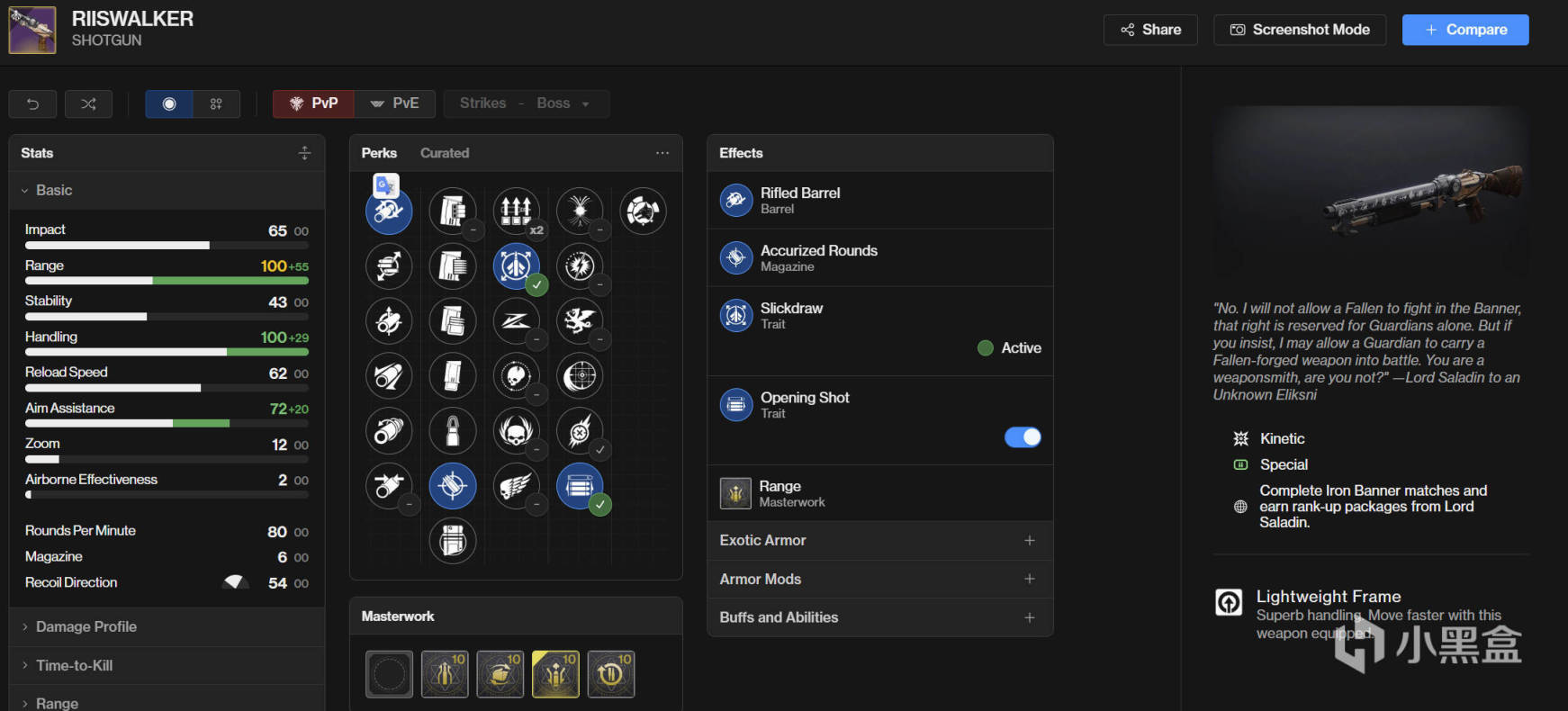This screenshot has width=1568, height=711.
Task: Select the empty masterwork slot
Action: pyautogui.click(x=389, y=674)
